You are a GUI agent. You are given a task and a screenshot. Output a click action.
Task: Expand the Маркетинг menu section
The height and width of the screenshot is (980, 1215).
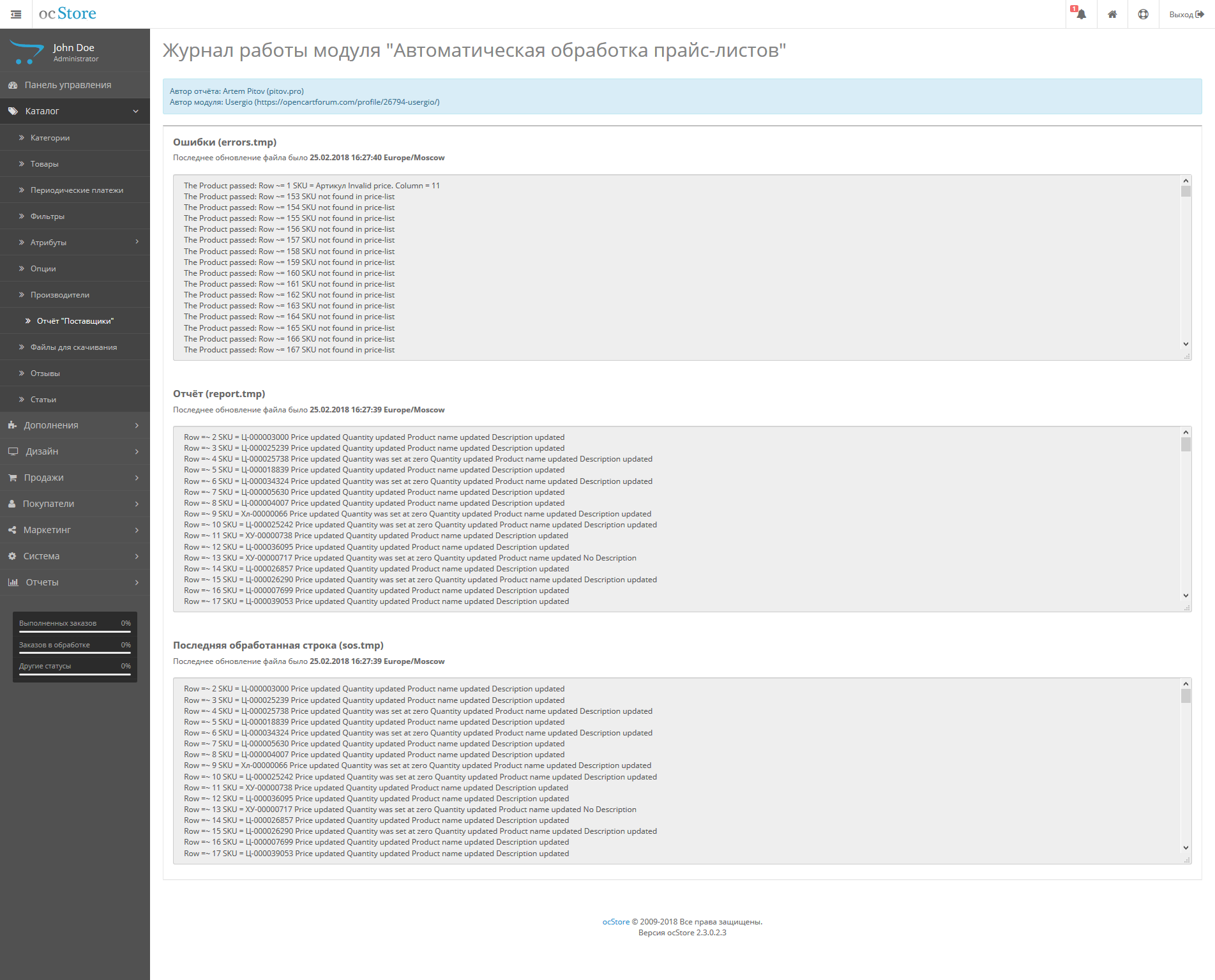(75, 530)
